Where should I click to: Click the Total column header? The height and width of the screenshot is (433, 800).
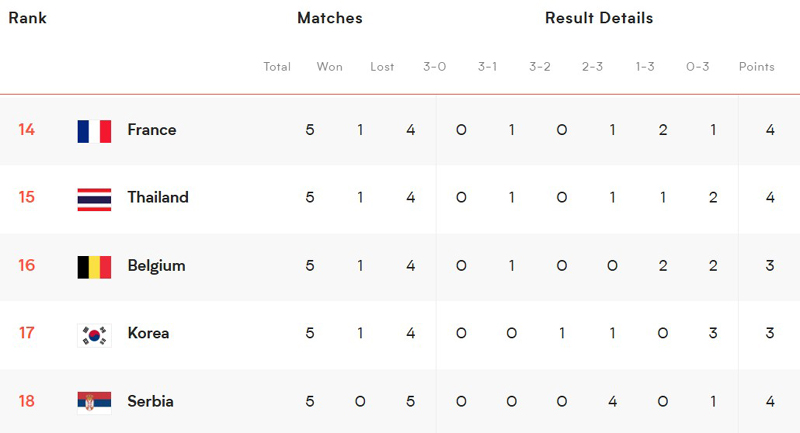[x=277, y=67]
